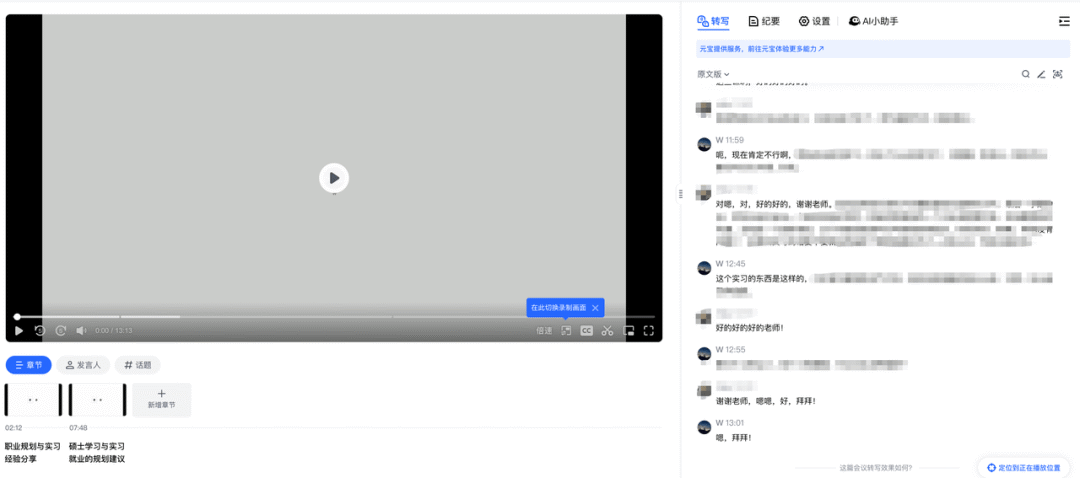Image resolution: width=1080 pixels, height=478 pixels.
Task: Click transcript line 好的好的好的老师!
Action: point(750,327)
